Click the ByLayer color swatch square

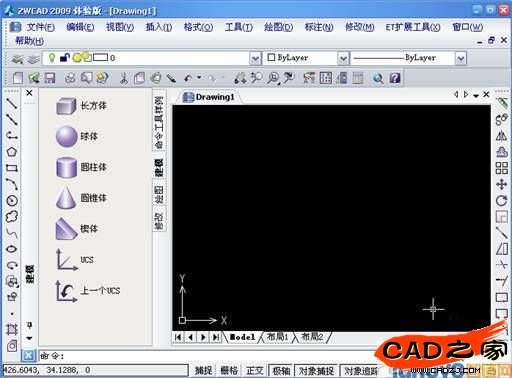[x=271, y=57]
